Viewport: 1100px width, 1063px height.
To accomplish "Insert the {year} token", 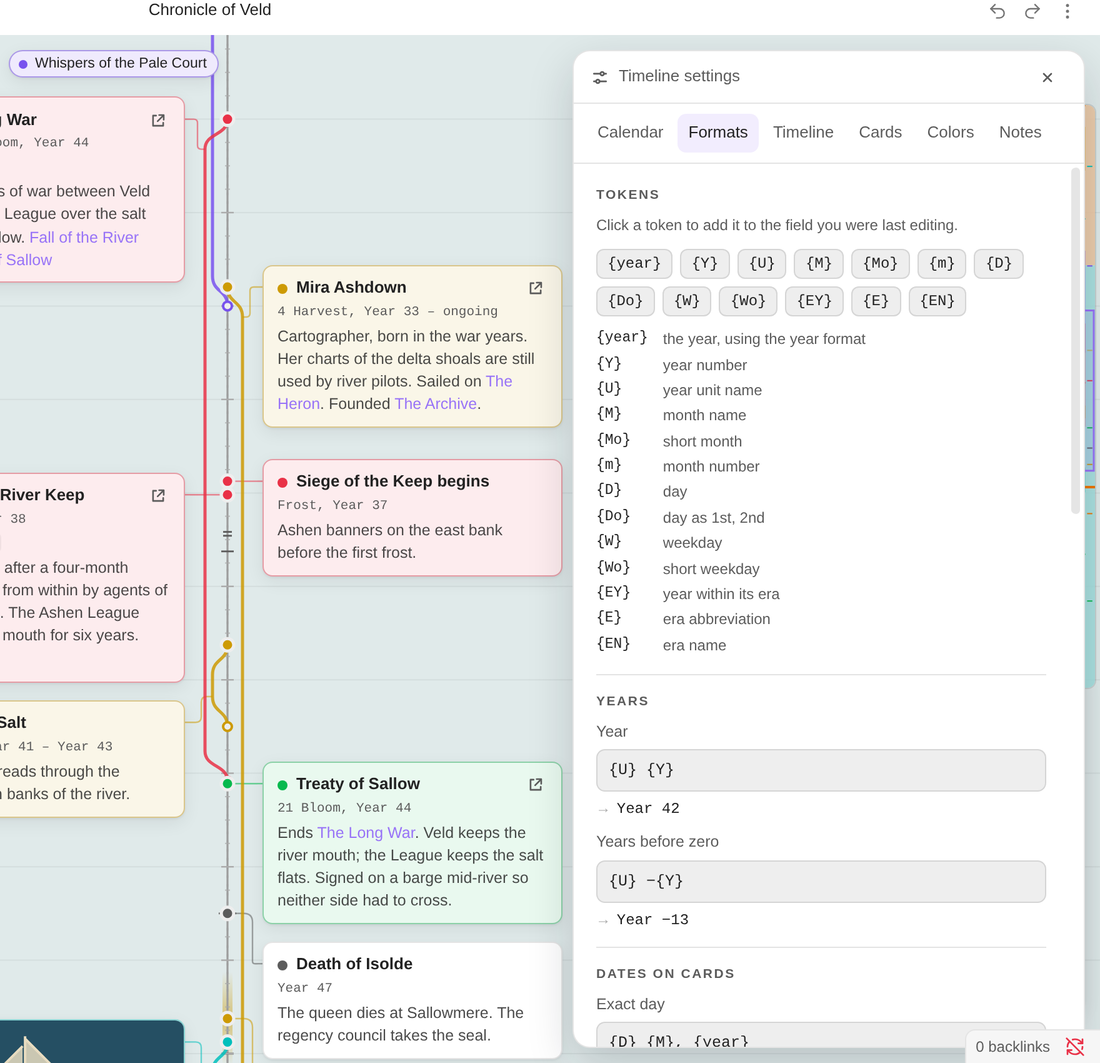I will click(x=634, y=264).
